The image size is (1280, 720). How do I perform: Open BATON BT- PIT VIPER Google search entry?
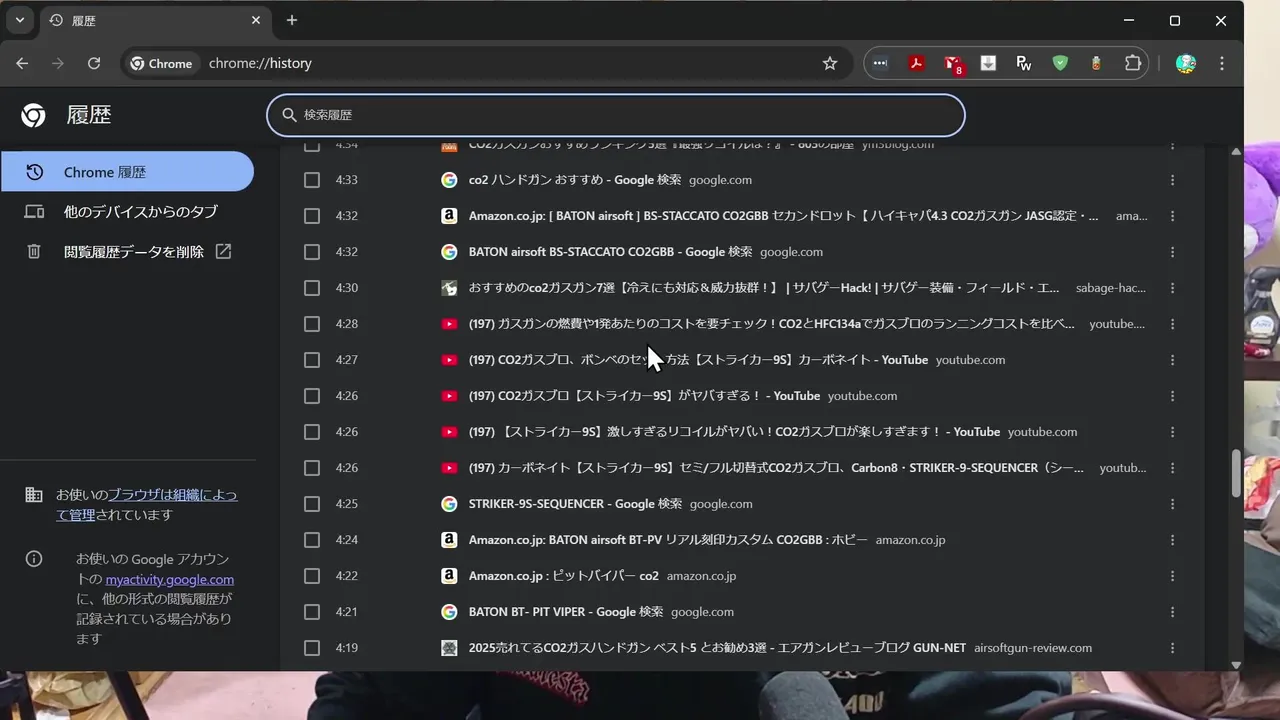[566, 612]
